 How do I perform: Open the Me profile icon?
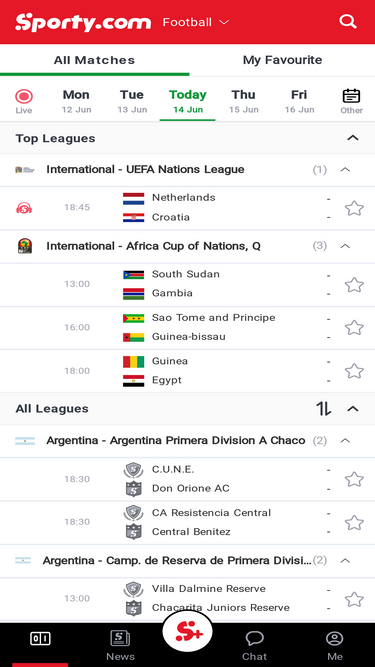tap(335, 638)
